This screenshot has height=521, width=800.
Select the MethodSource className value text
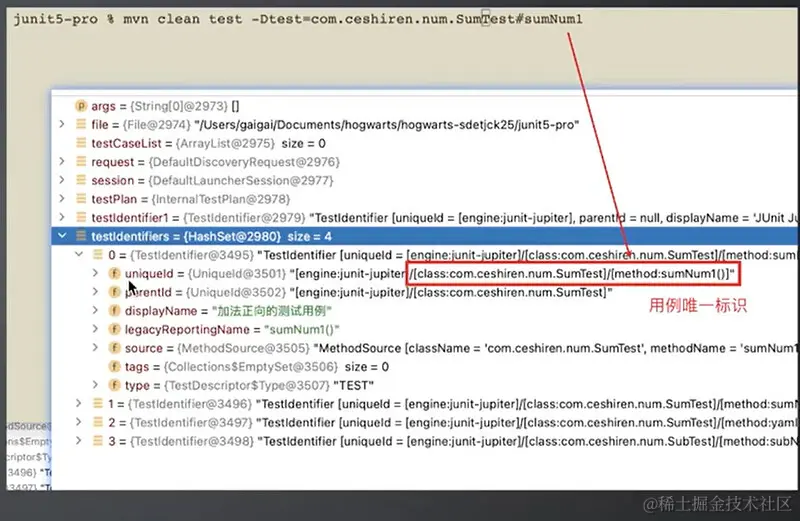tap(555, 348)
